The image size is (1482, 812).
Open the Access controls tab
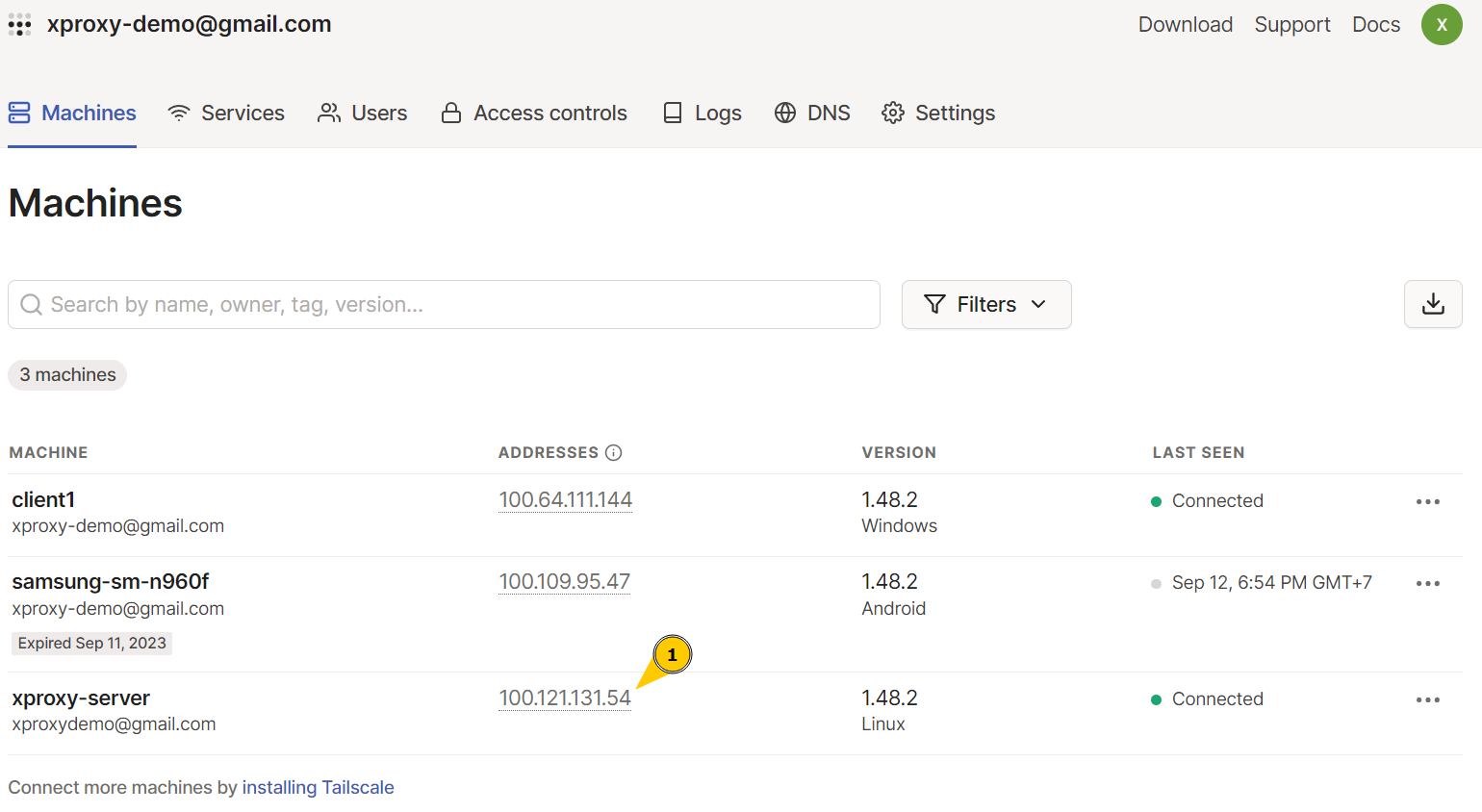coord(534,113)
